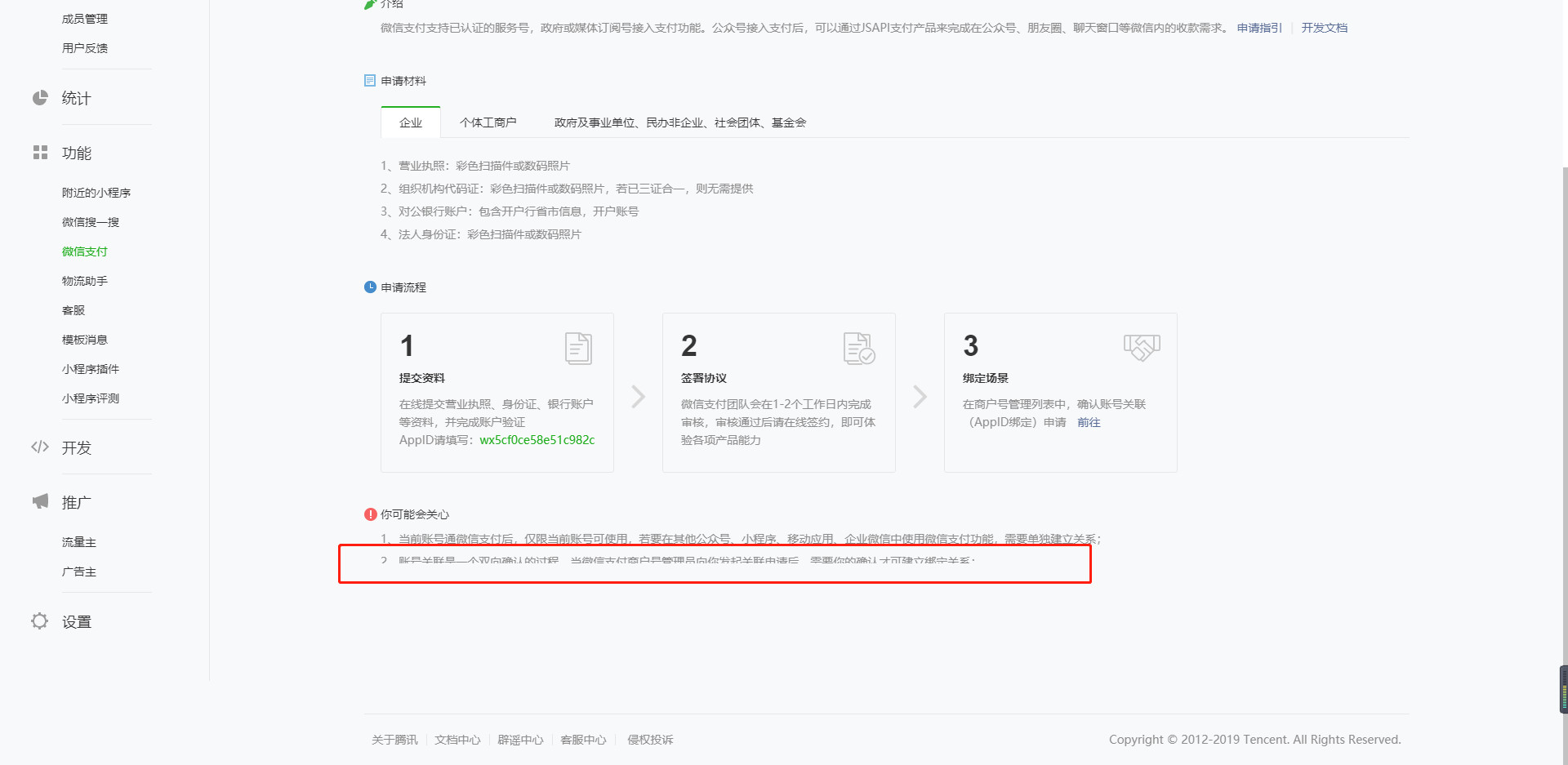
Task: Click the 签署协议 step title
Action: pos(704,378)
